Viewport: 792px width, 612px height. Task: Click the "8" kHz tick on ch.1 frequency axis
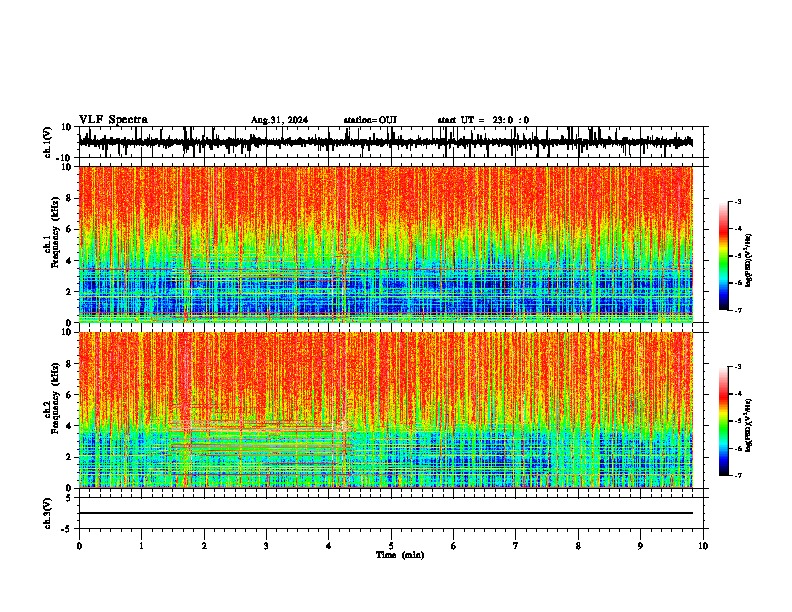tap(69, 198)
